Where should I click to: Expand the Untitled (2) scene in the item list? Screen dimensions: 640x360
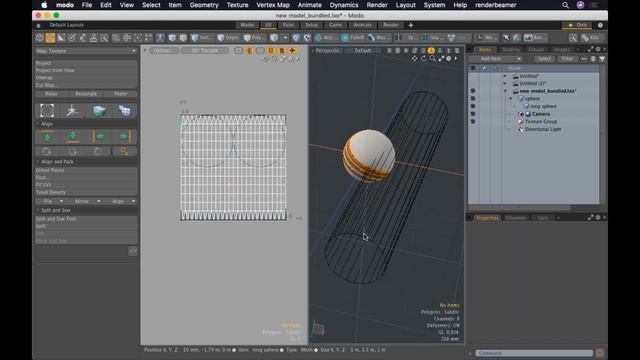(x=505, y=83)
